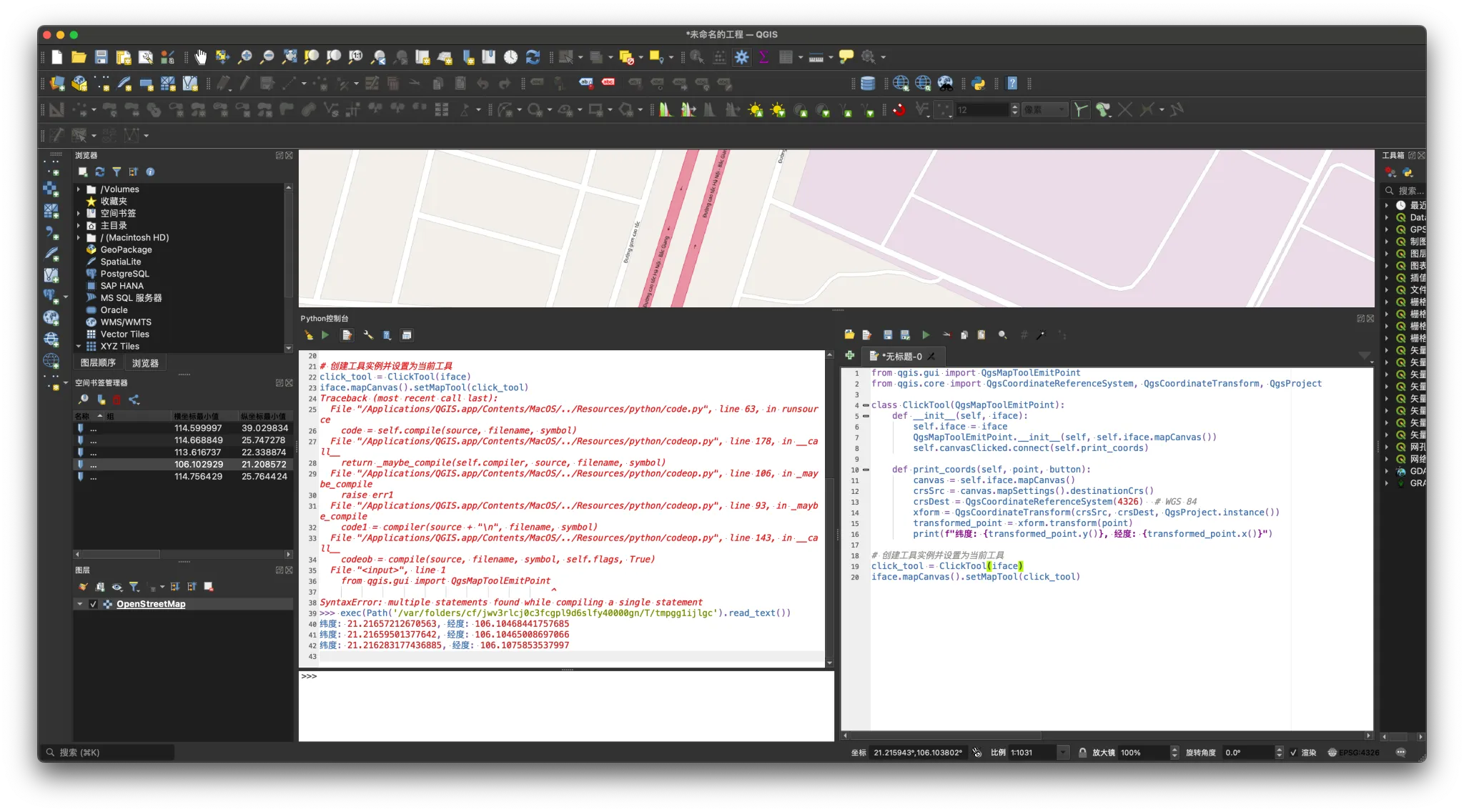Toggle the scale lock icon
1464x812 pixels.
[1082, 753]
